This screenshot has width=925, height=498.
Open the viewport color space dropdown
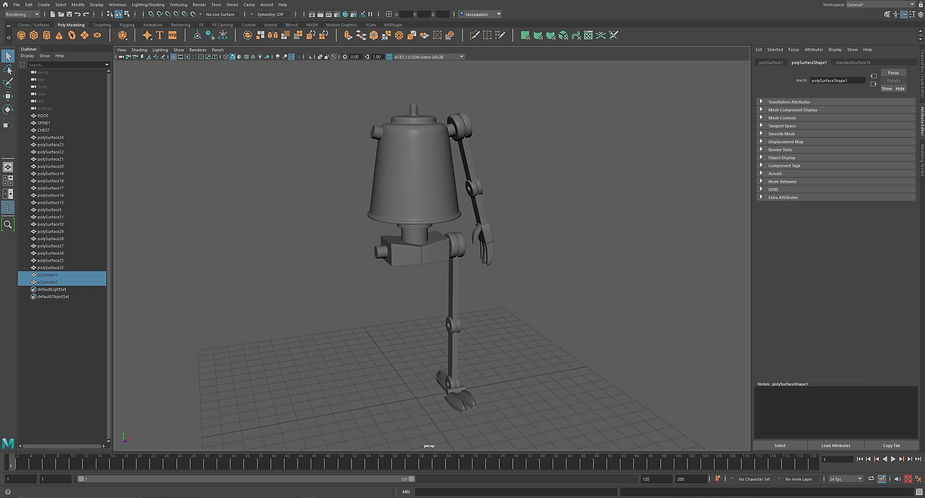tap(428, 57)
